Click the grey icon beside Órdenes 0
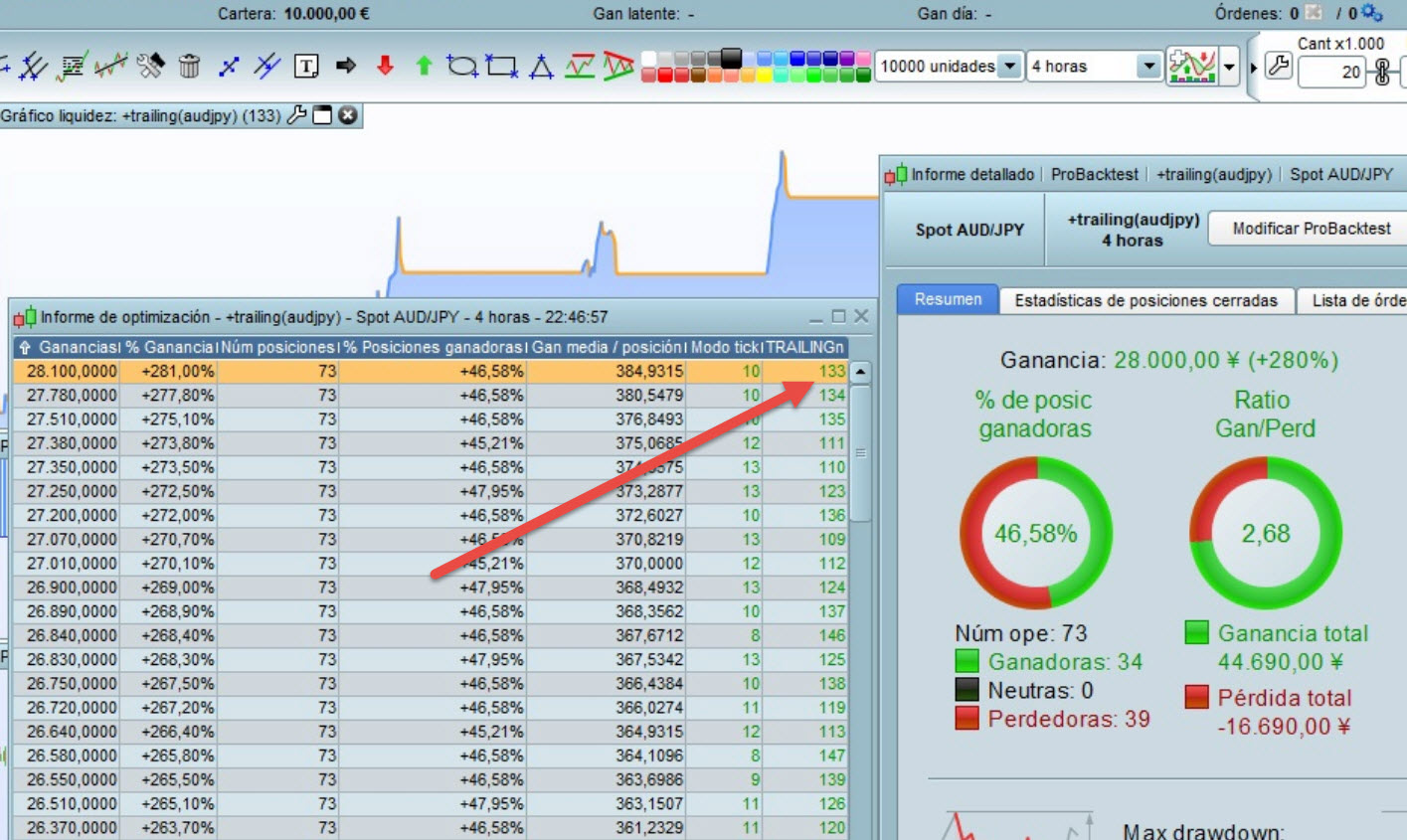1407x840 pixels. (x=1313, y=13)
